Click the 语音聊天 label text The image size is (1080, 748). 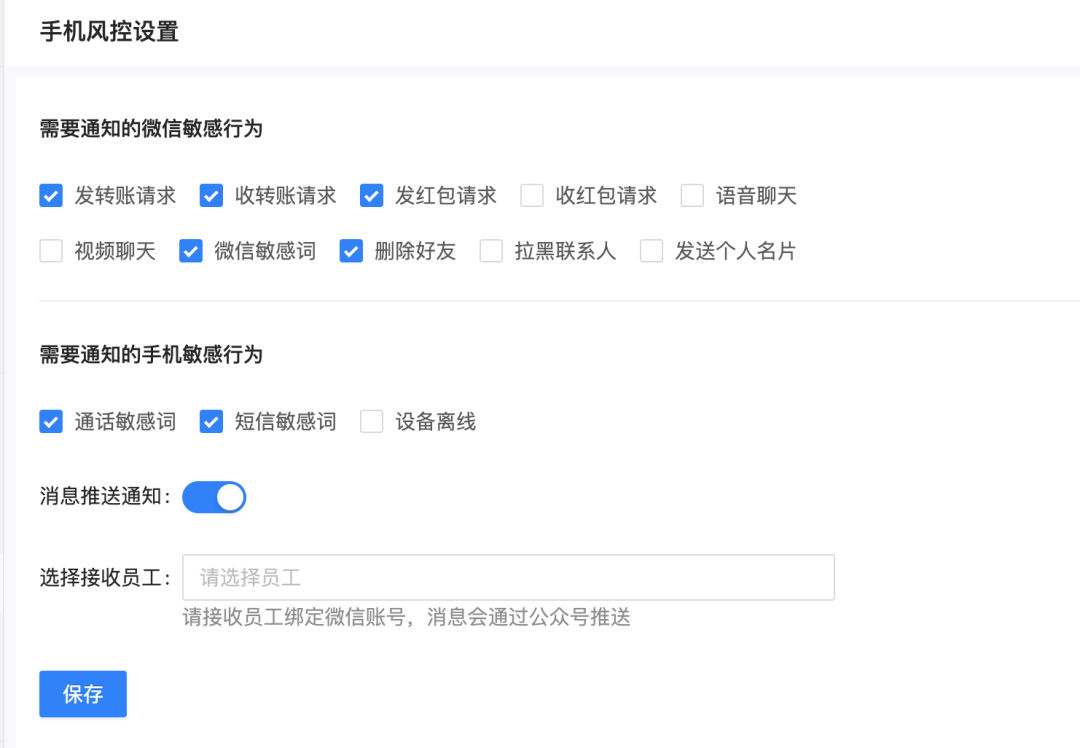(x=756, y=196)
